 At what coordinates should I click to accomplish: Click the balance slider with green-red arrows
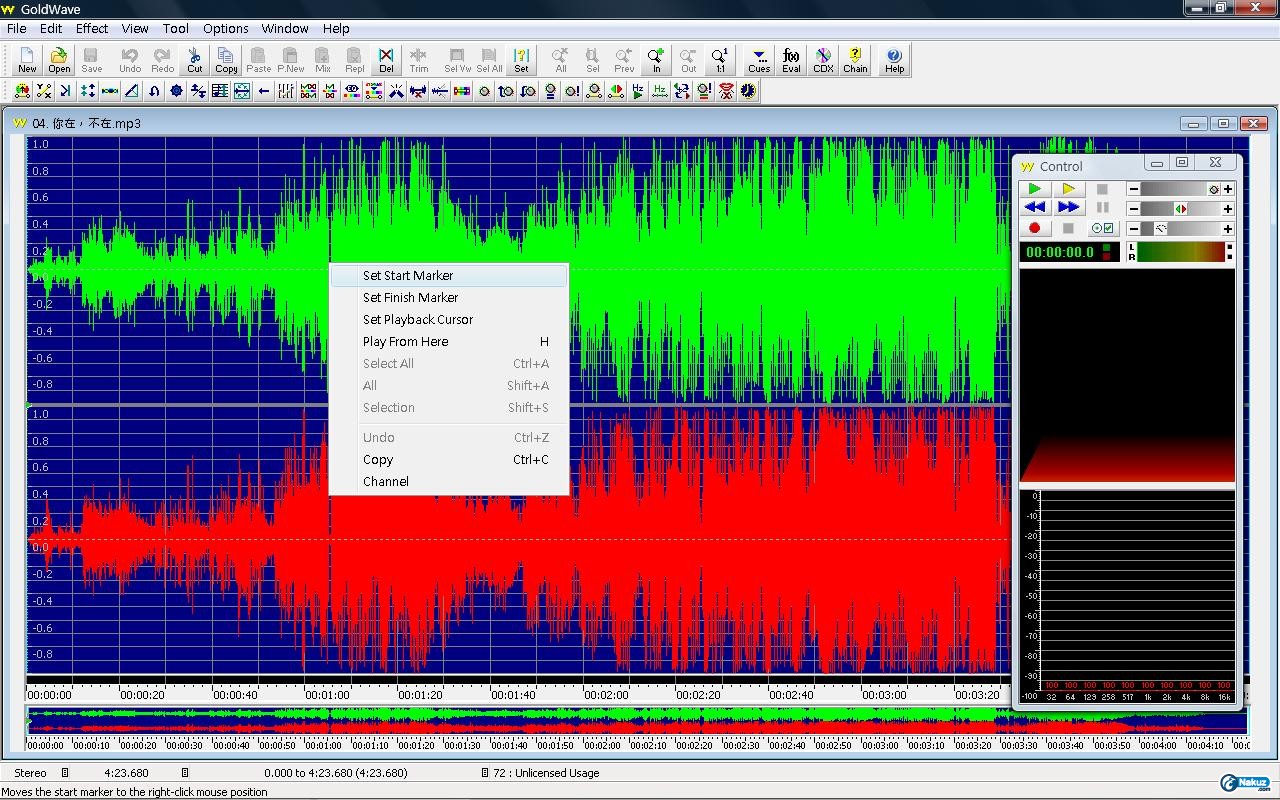pyautogui.click(x=1180, y=209)
